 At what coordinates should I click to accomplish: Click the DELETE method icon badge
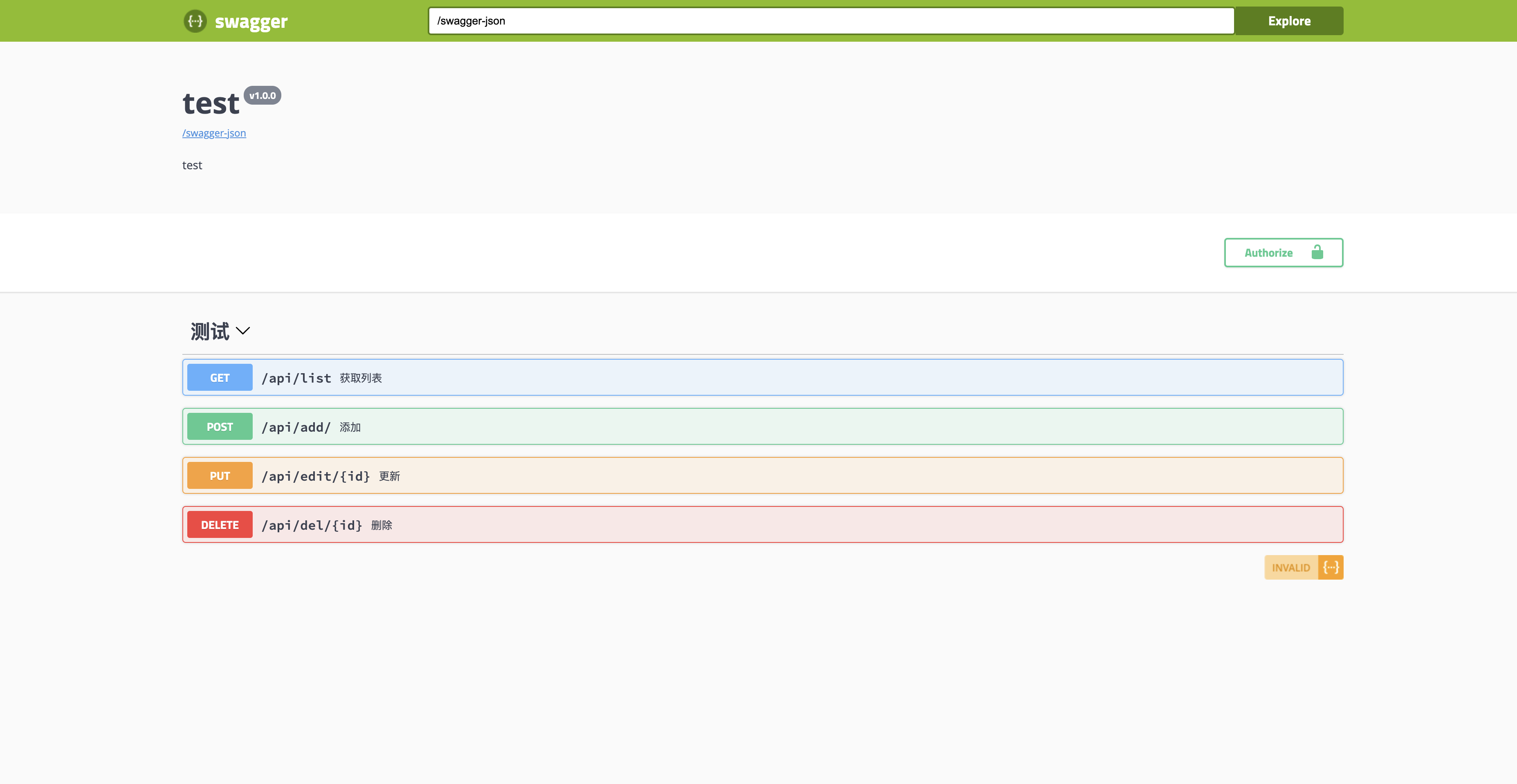(220, 524)
